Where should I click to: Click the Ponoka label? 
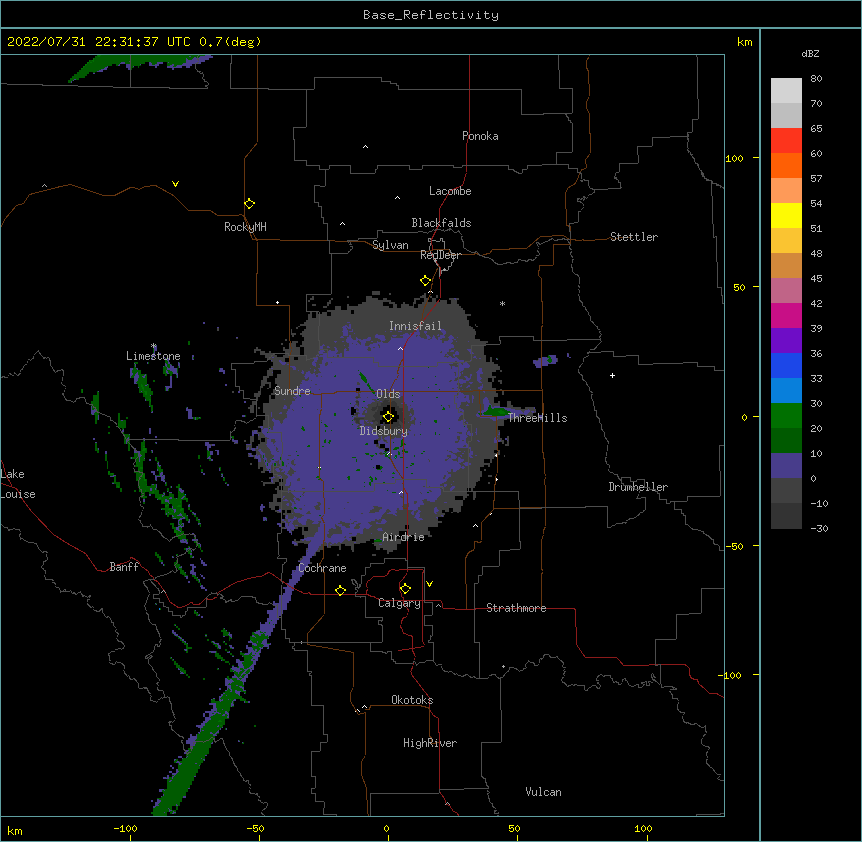[x=480, y=136]
